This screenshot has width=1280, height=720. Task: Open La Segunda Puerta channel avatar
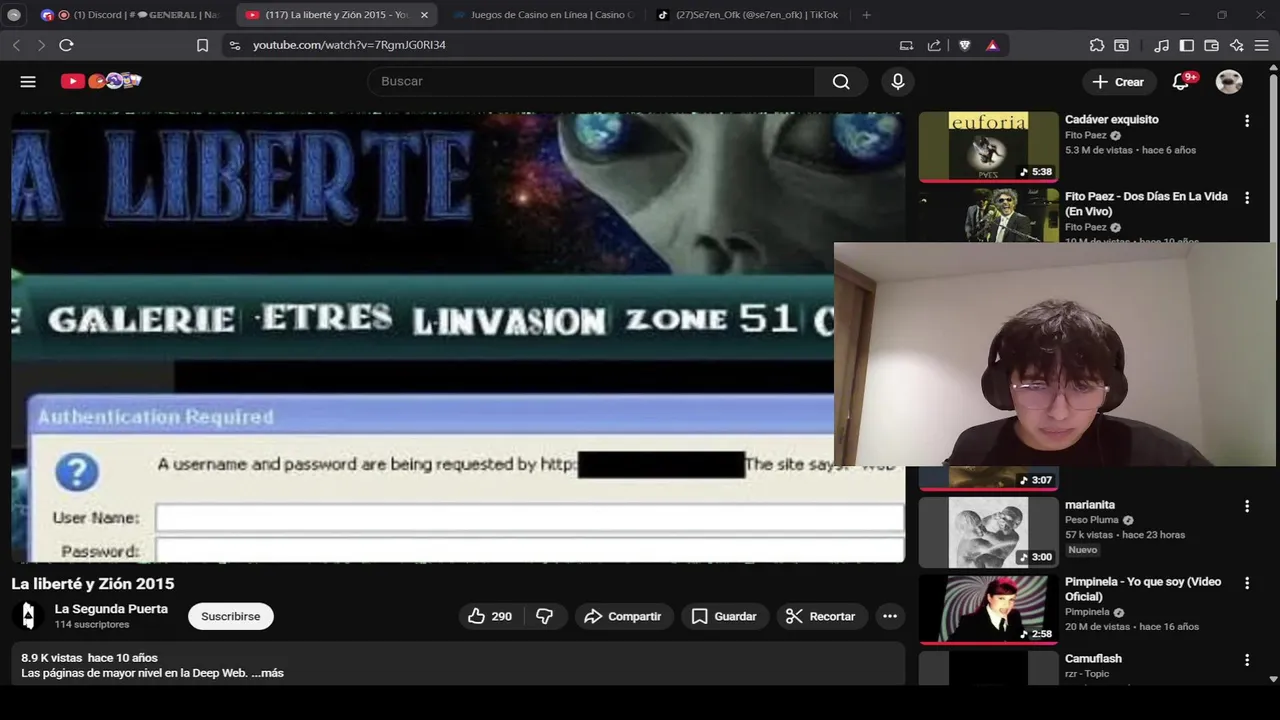click(x=28, y=616)
